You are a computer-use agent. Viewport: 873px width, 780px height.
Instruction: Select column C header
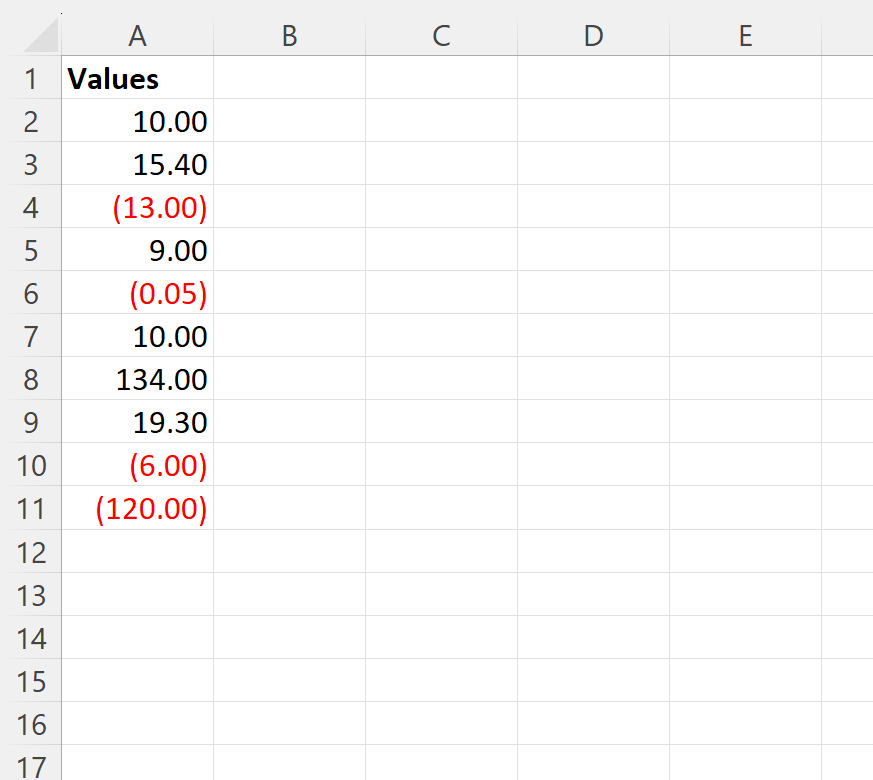(442, 36)
